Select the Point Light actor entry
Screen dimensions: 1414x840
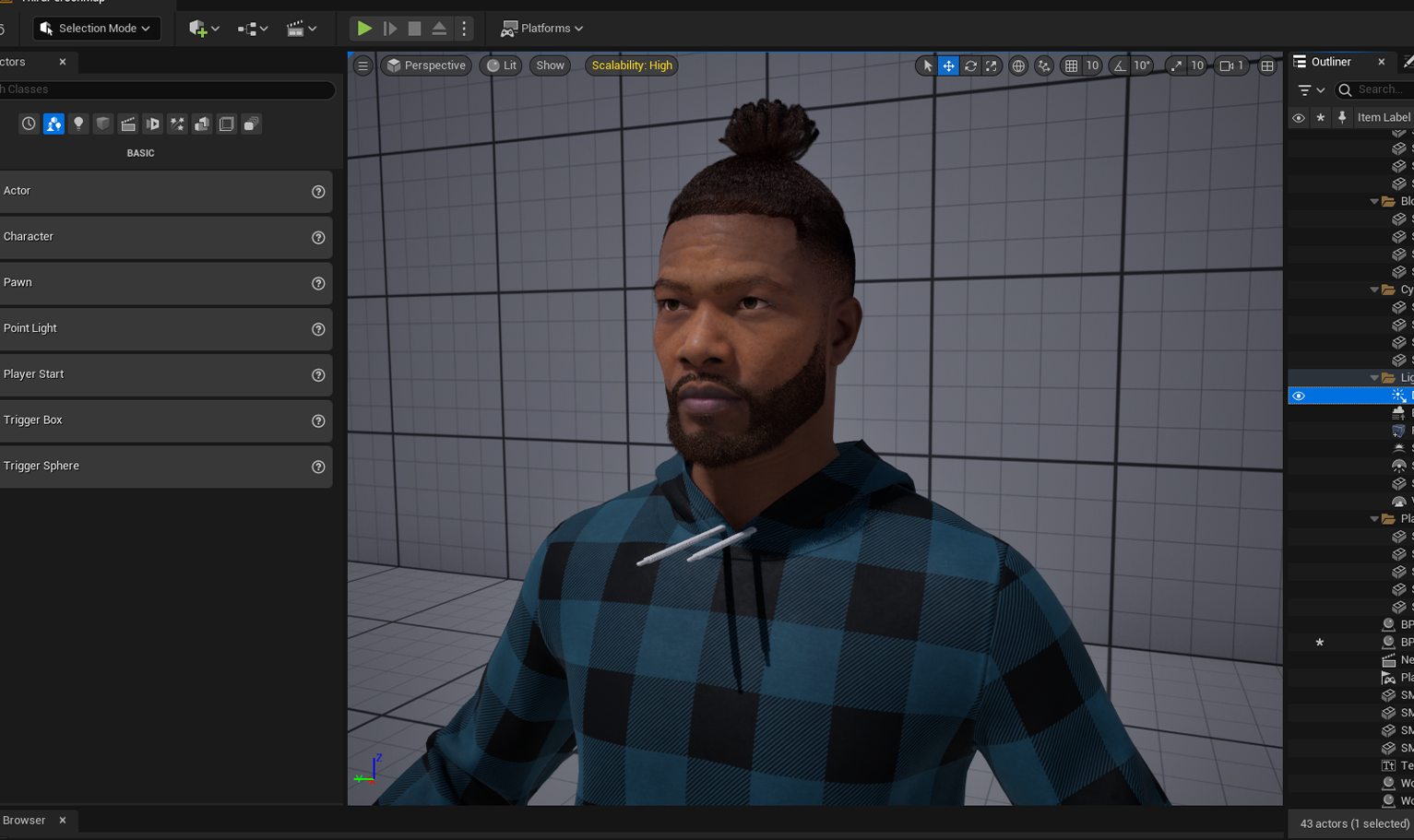(x=164, y=329)
